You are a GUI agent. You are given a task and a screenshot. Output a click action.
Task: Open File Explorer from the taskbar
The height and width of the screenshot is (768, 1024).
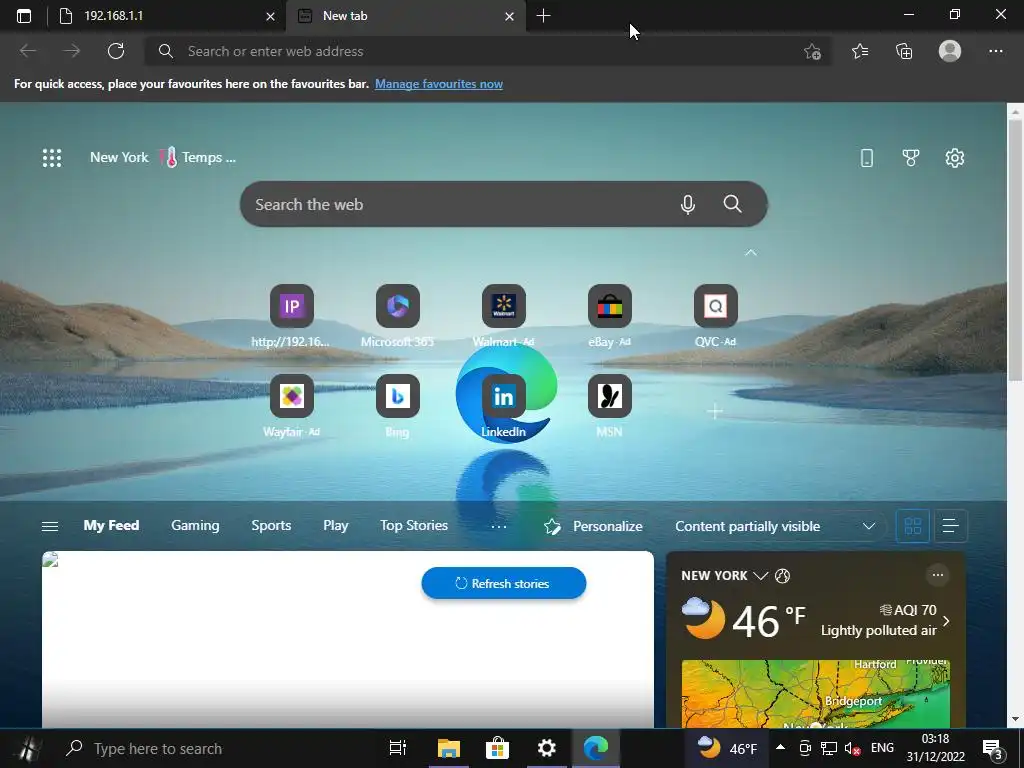point(448,748)
